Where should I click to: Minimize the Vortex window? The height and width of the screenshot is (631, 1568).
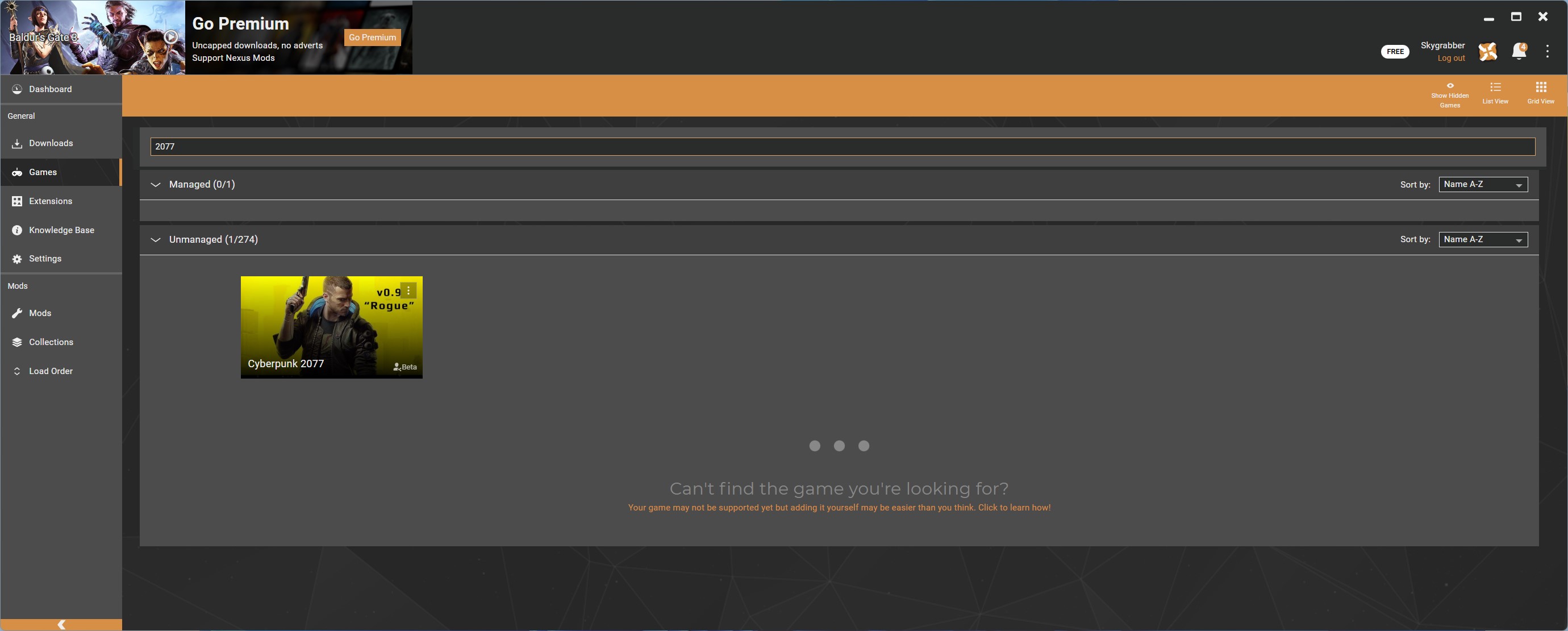coord(1489,18)
